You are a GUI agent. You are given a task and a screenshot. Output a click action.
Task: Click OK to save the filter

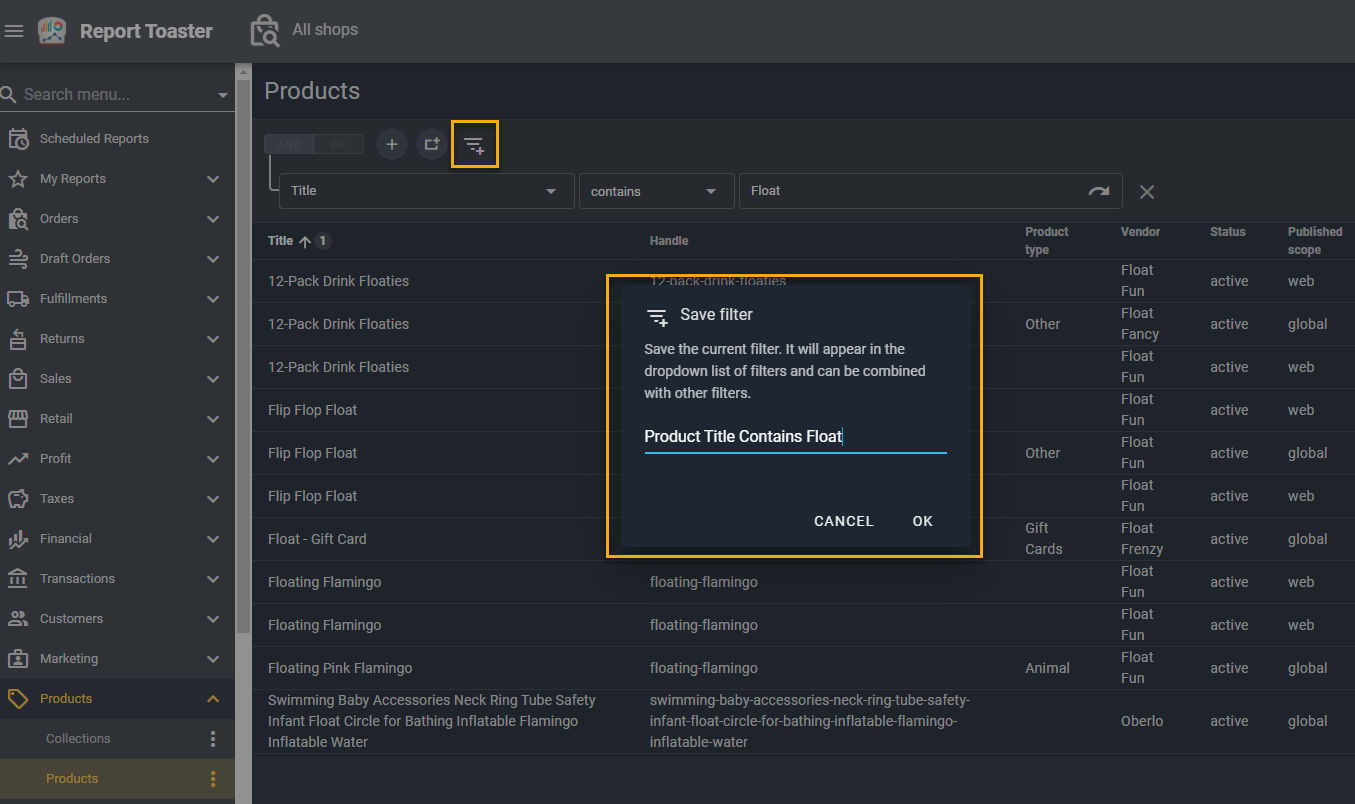[922, 521]
